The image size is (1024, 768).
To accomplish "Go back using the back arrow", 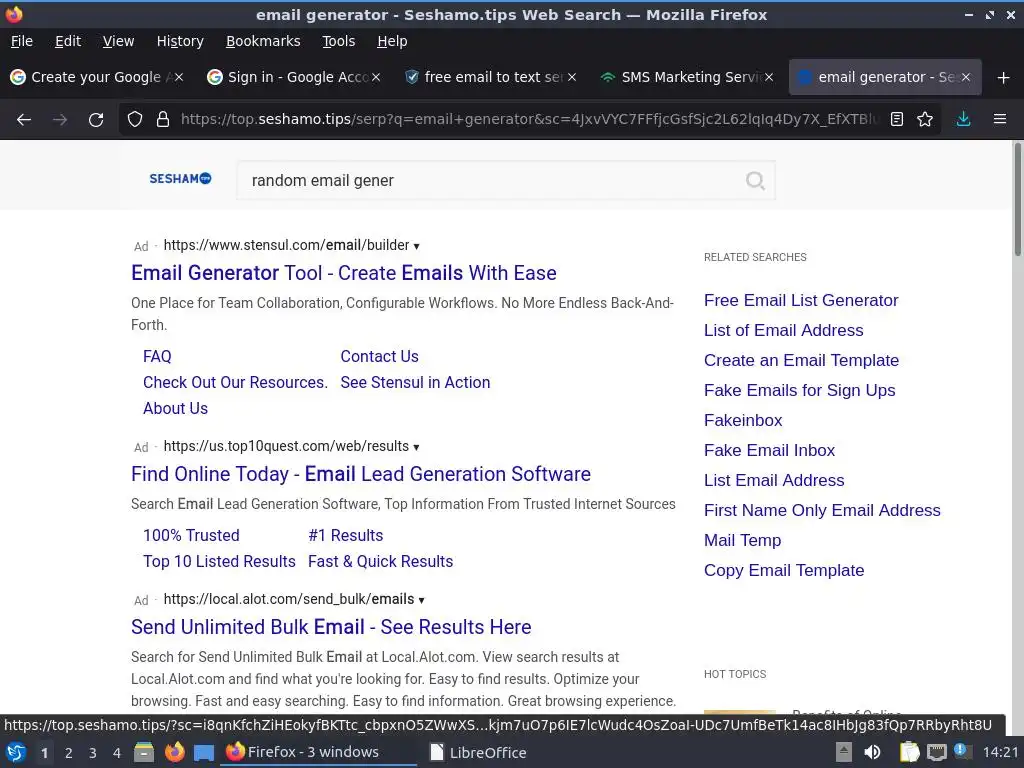I will [x=24, y=120].
